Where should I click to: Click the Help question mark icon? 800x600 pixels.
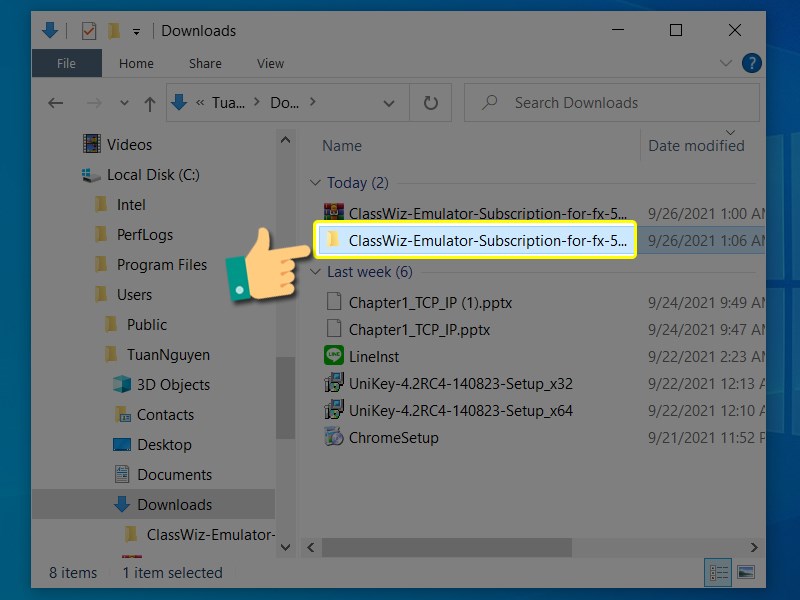[751, 64]
